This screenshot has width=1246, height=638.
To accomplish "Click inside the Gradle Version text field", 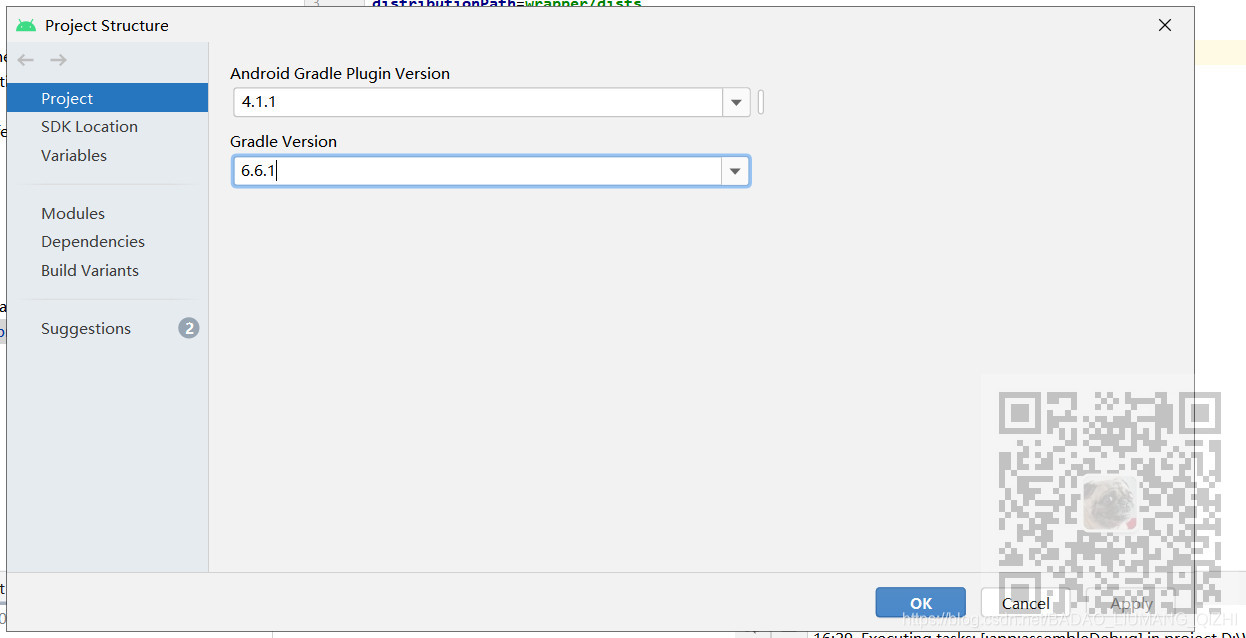I will (x=480, y=170).
